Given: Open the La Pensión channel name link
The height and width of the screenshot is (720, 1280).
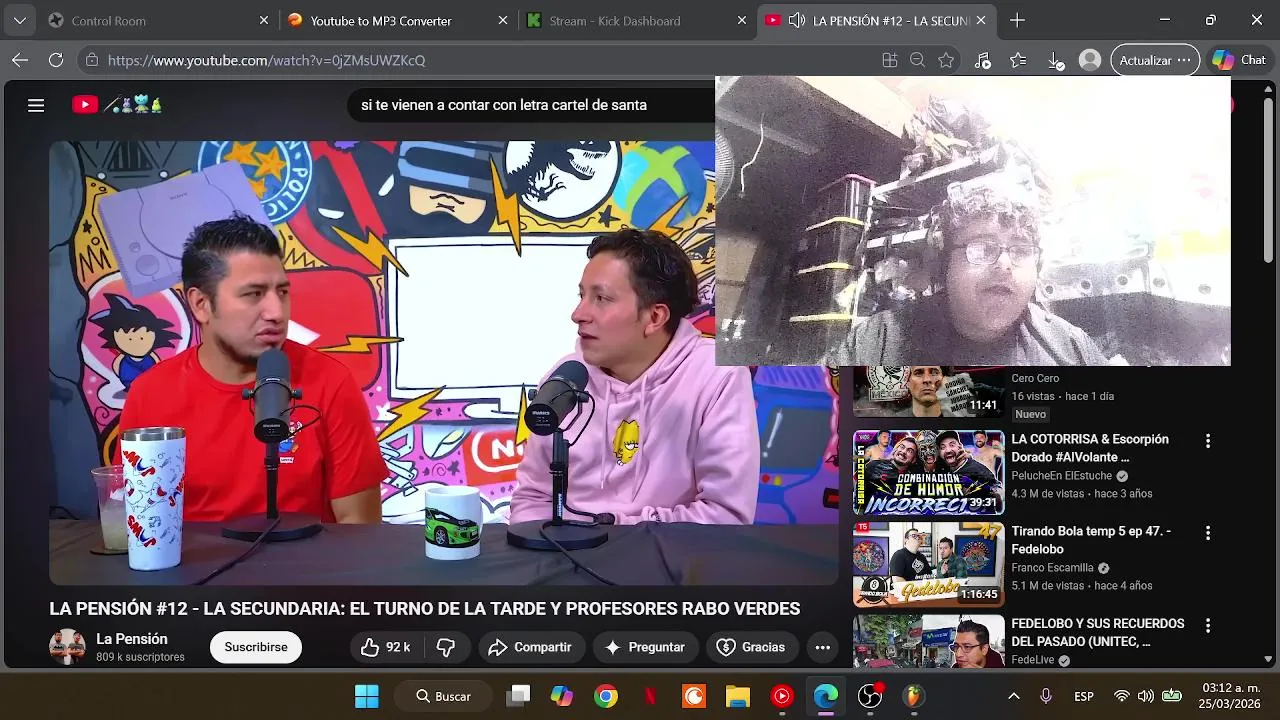Looking at the screenshot, I should [x=132, y=639].
